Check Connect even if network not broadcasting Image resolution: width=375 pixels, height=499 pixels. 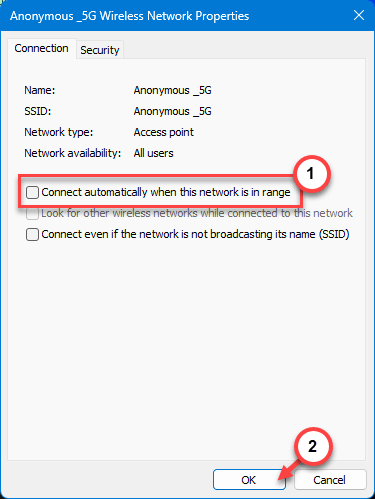[x=32, y=234]
